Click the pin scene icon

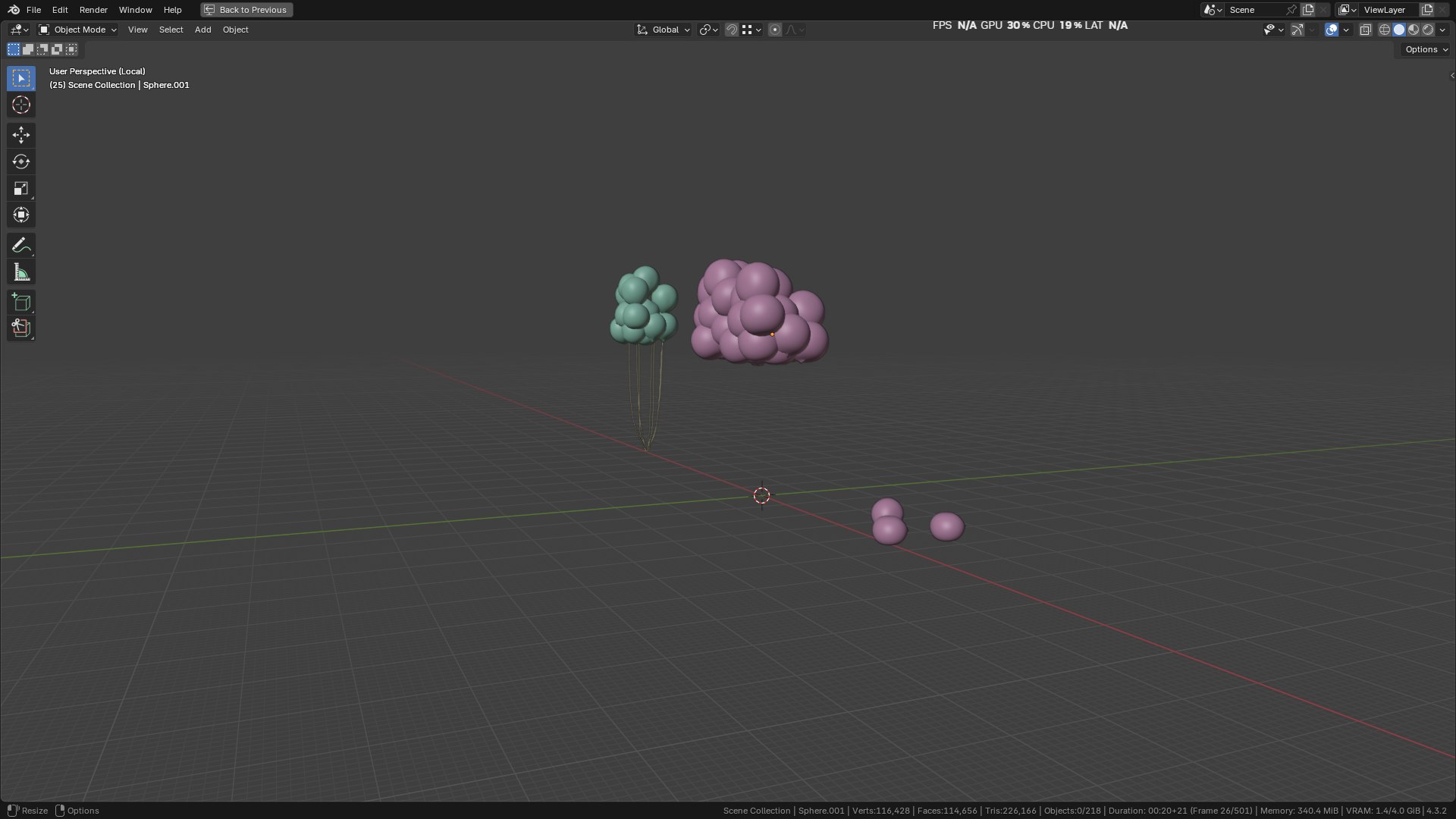click(x=1291, y=10)
